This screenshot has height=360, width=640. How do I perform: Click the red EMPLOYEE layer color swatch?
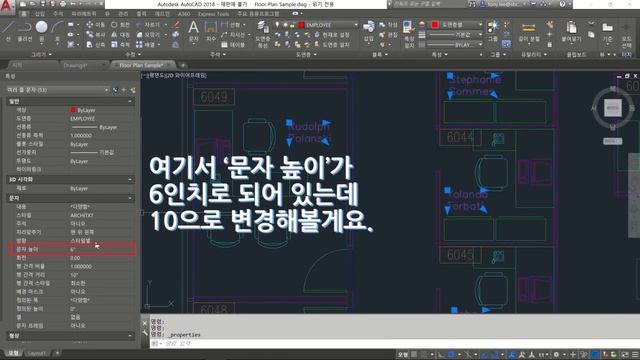tap(301, 25)
